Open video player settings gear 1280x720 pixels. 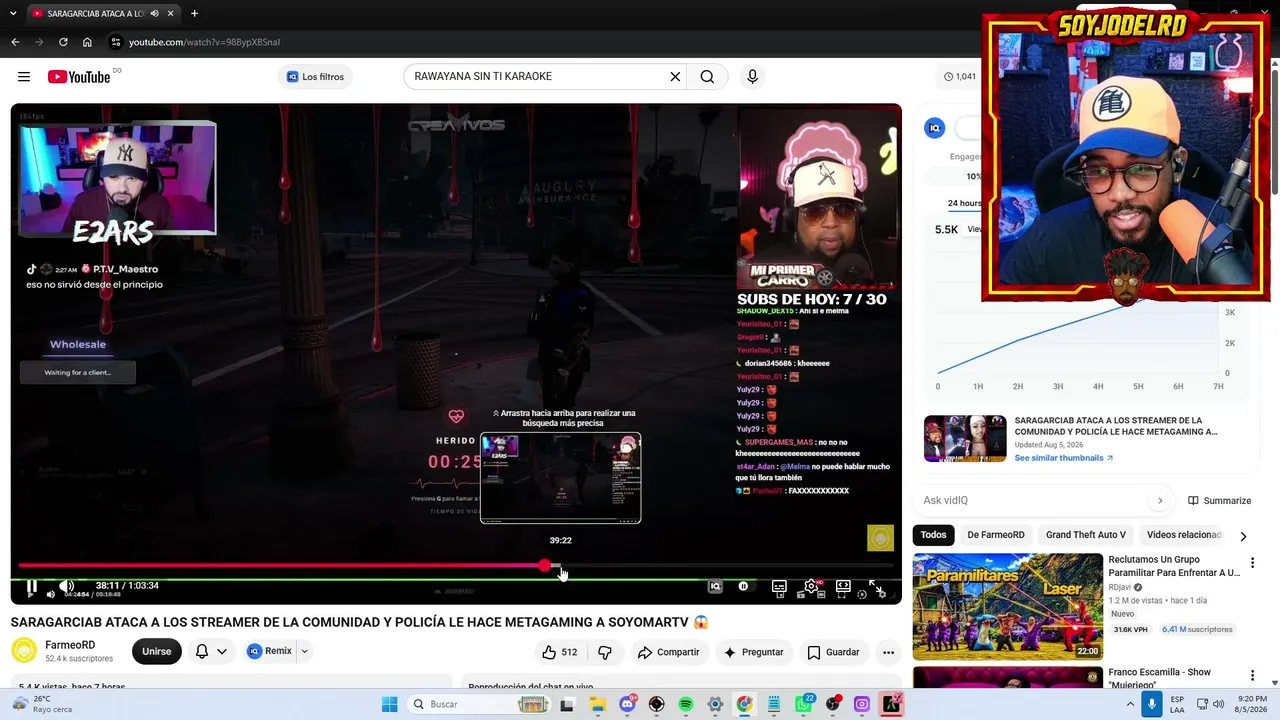(x=811, y=586)
